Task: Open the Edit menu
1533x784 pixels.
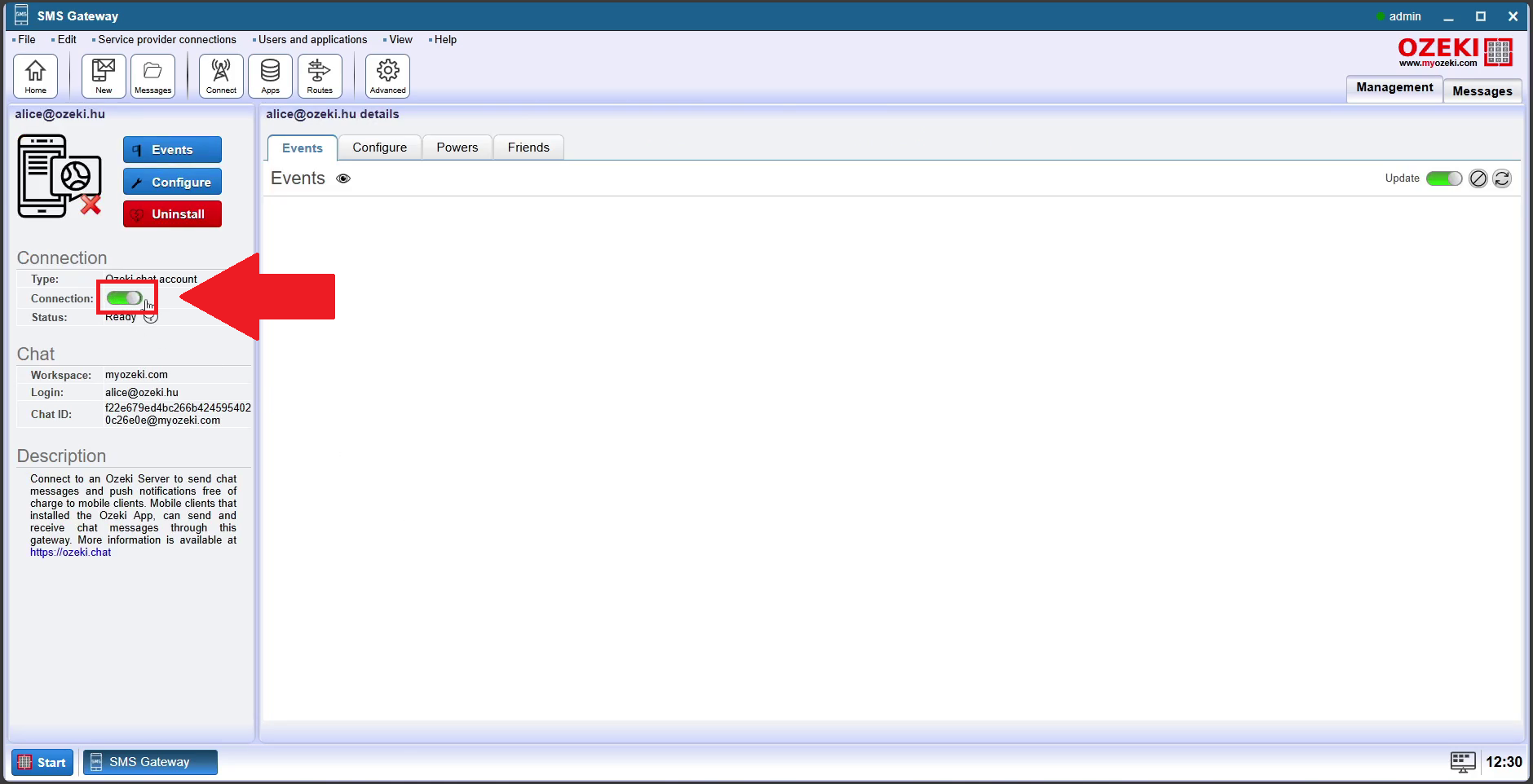Action: (x=66, y=39)
